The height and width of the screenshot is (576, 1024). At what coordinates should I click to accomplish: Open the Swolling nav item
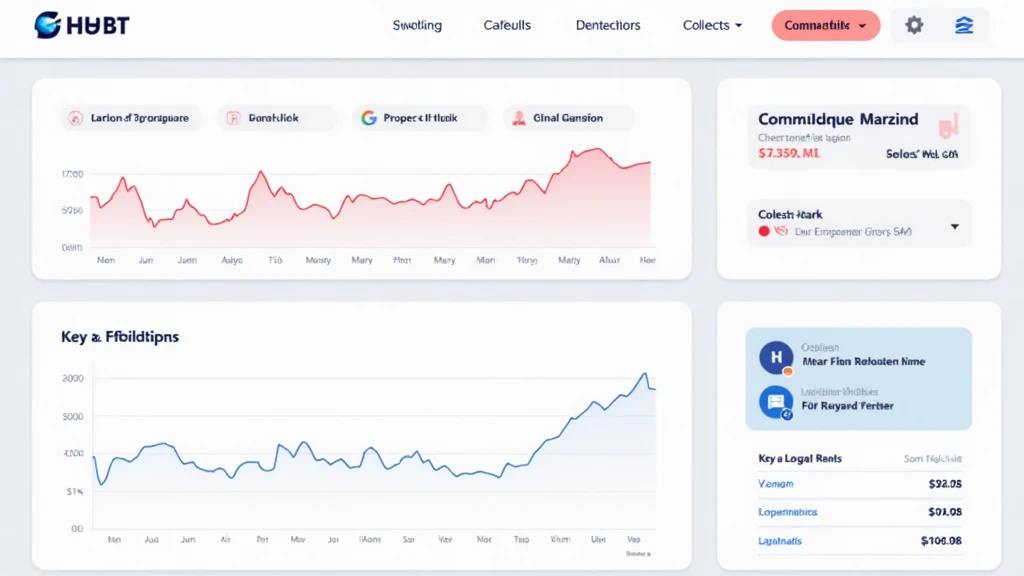pyautogui.click(x=417, y=26)
